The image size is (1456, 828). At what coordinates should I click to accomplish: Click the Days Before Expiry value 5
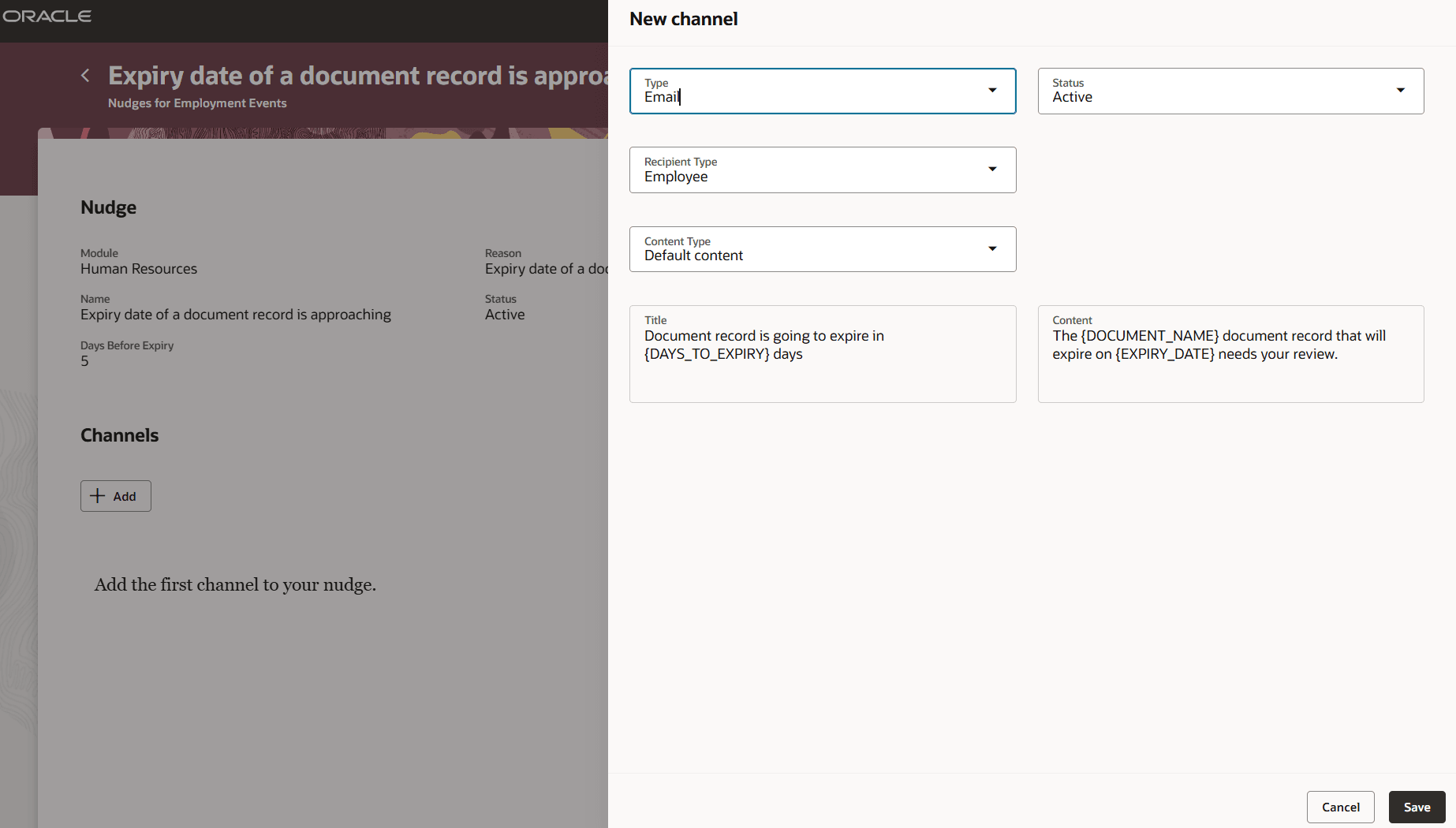pyautogui.click(x=84, y=361)
